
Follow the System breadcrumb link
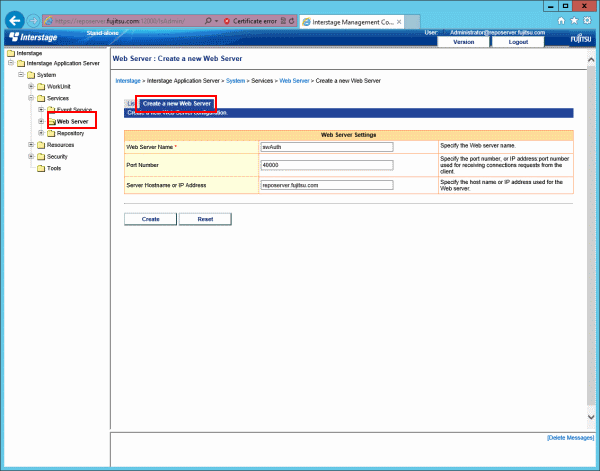point(235,81)
